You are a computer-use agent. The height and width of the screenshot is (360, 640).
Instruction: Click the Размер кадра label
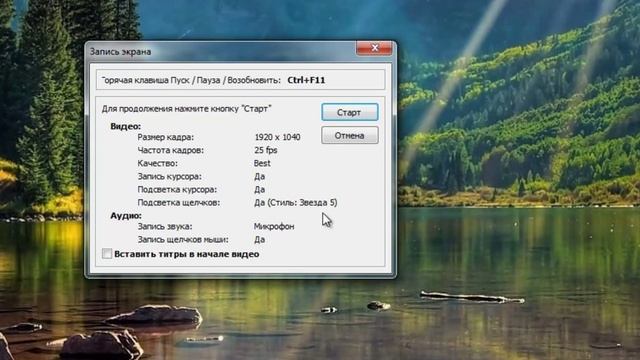[166, 137]
